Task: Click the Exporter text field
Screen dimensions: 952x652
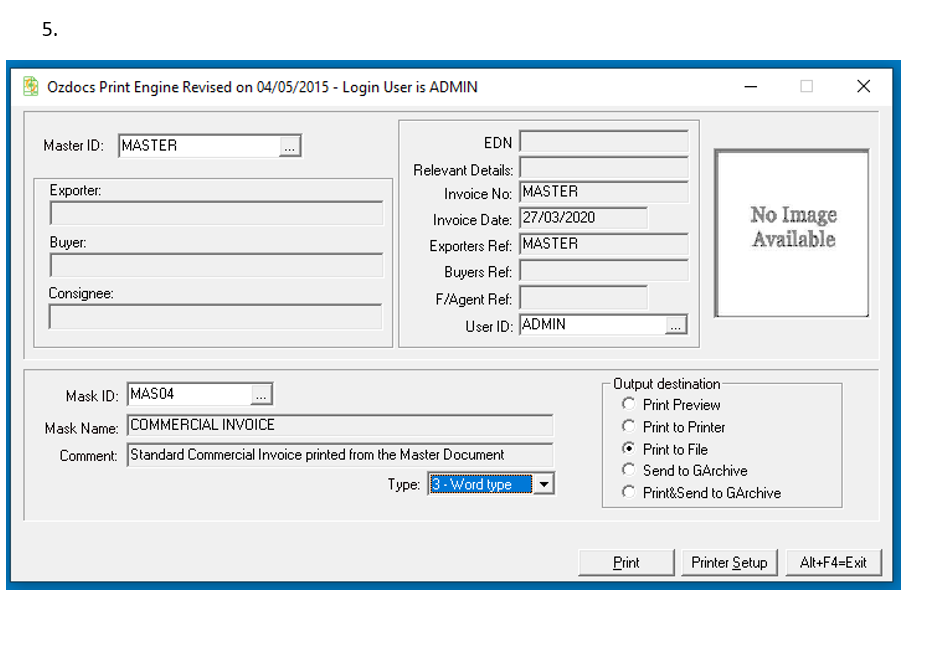Action: click(x=216, y=214)
